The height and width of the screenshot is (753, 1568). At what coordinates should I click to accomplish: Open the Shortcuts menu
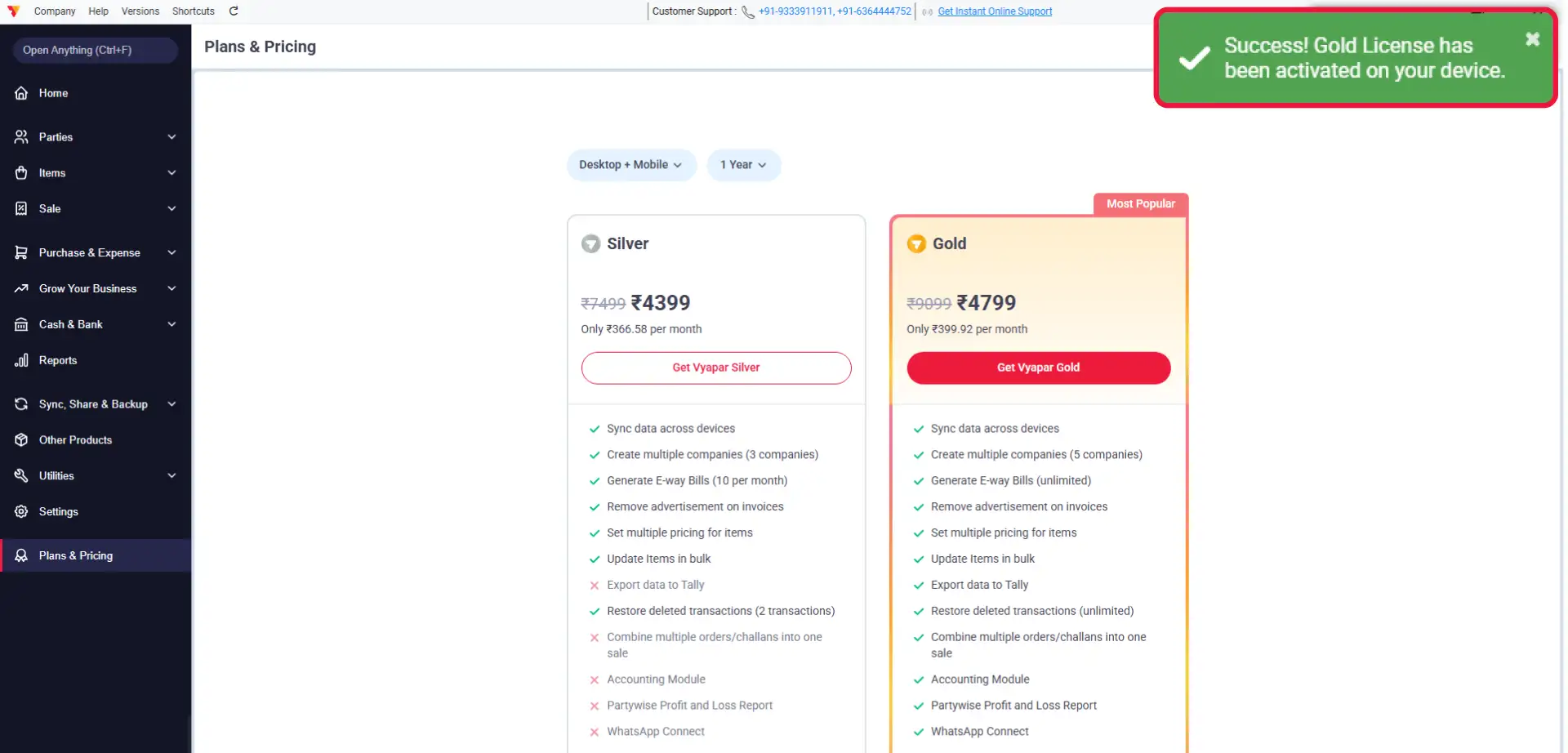pyautogui.click(x=194, y=11)
